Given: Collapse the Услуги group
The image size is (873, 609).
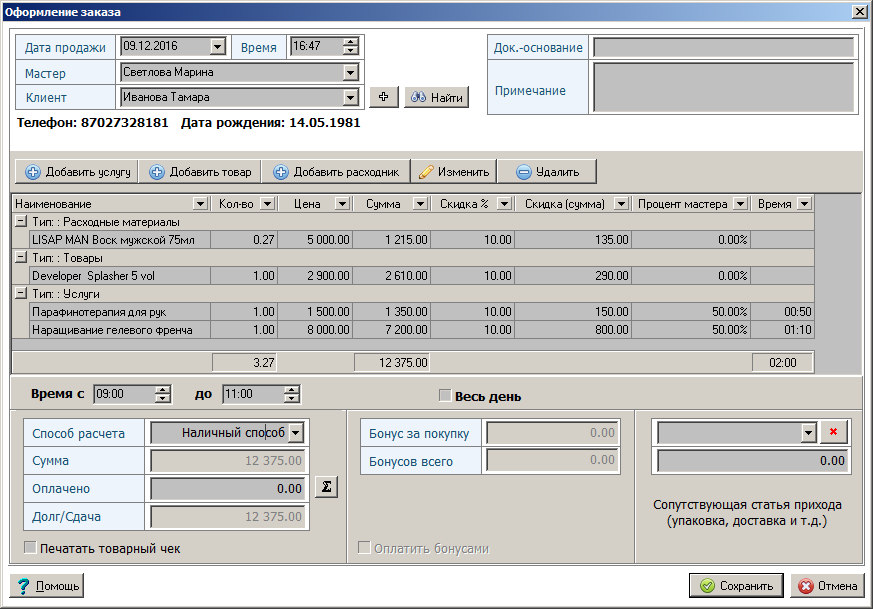Looking at the screenshot, I should tap(21, 293).
